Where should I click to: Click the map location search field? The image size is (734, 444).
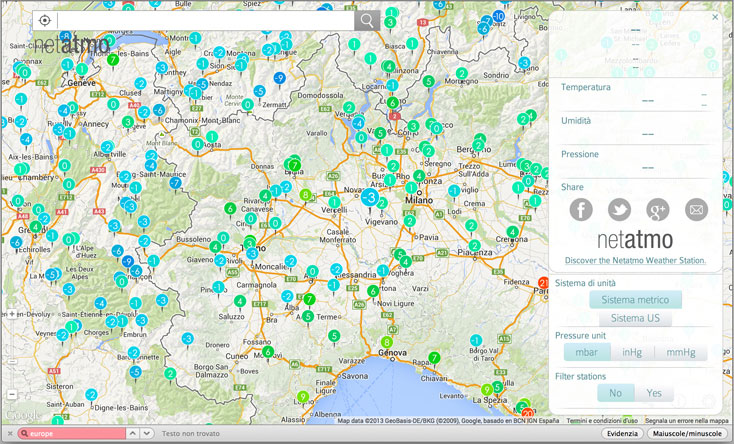(205, 20)
